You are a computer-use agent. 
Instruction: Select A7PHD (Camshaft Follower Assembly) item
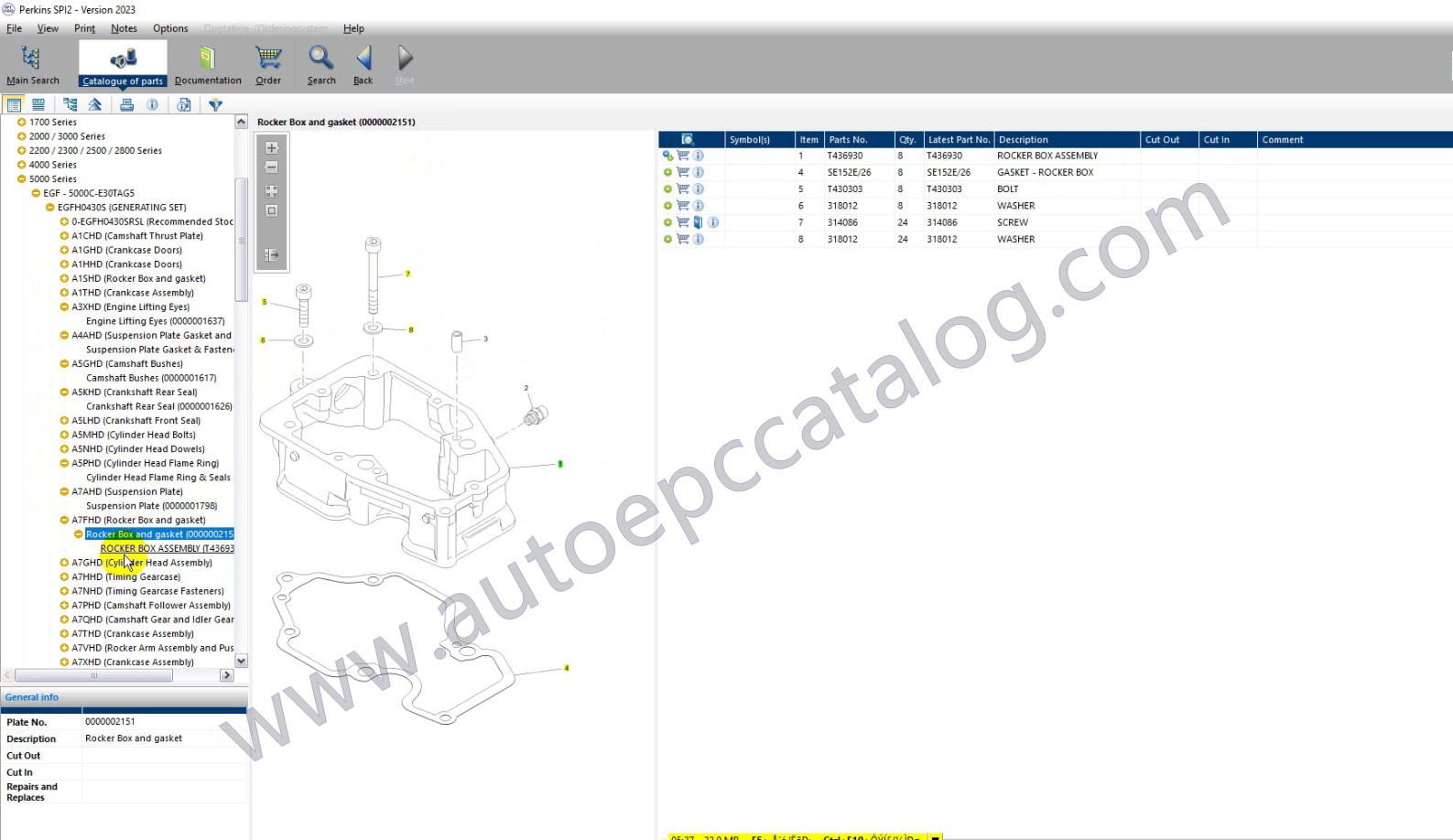point(151,606)
